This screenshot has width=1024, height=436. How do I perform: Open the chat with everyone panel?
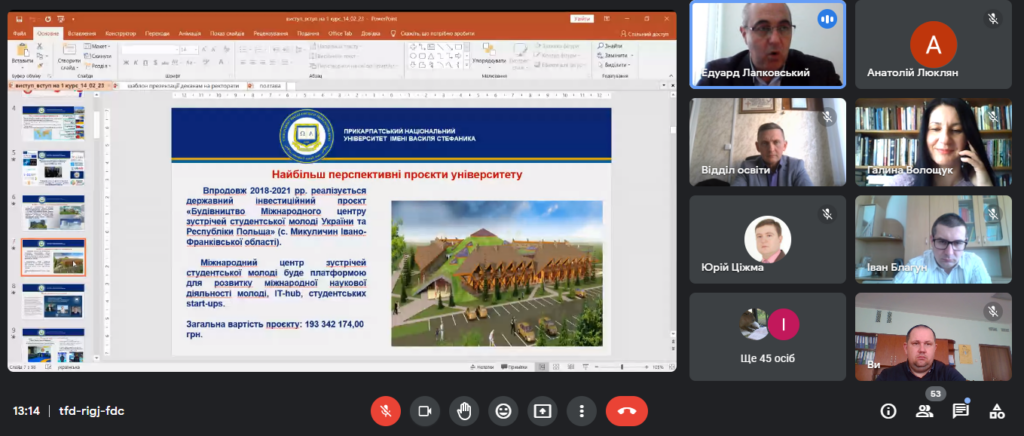point(960,411)
